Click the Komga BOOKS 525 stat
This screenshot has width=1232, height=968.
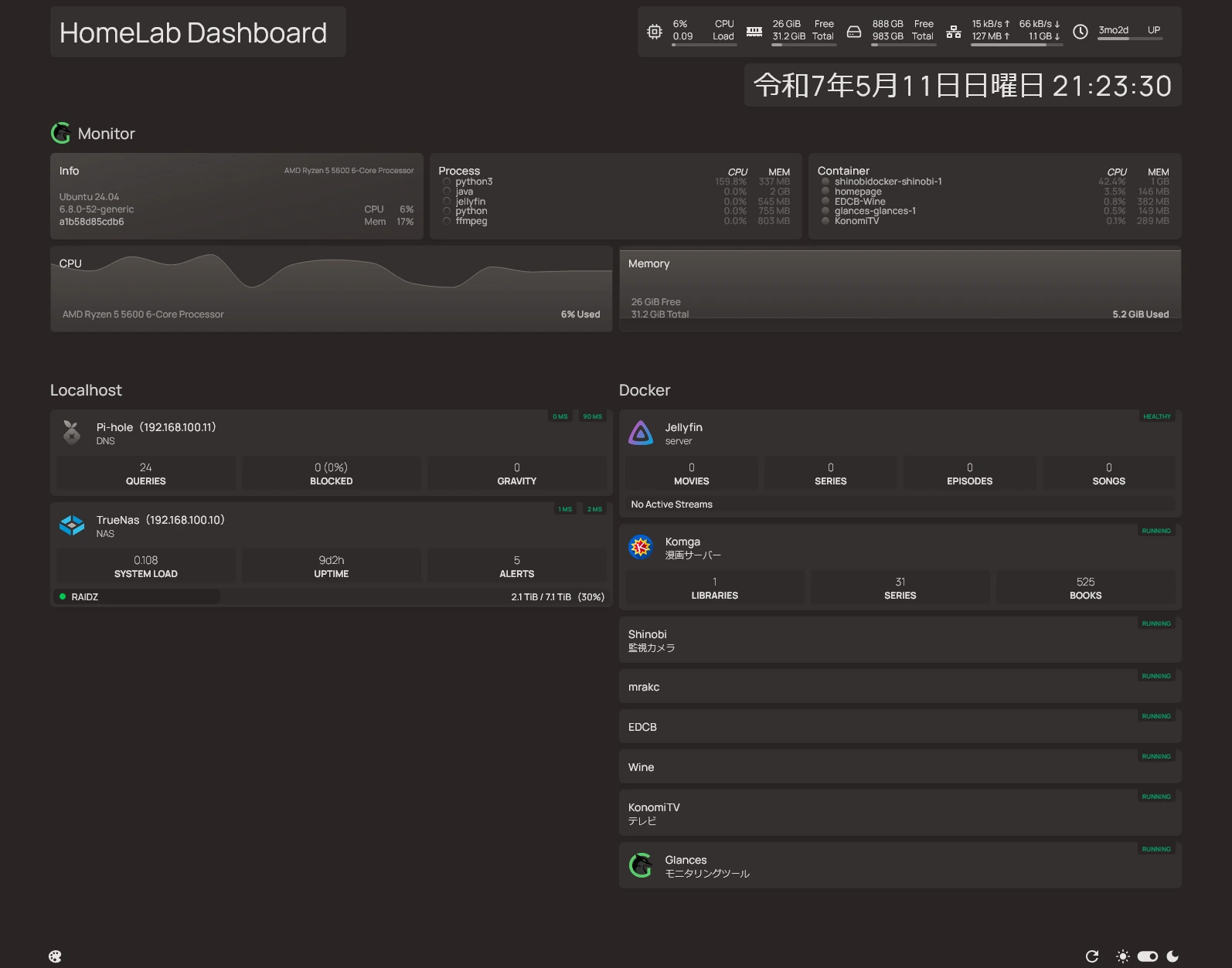click(x=1086, y=588)
